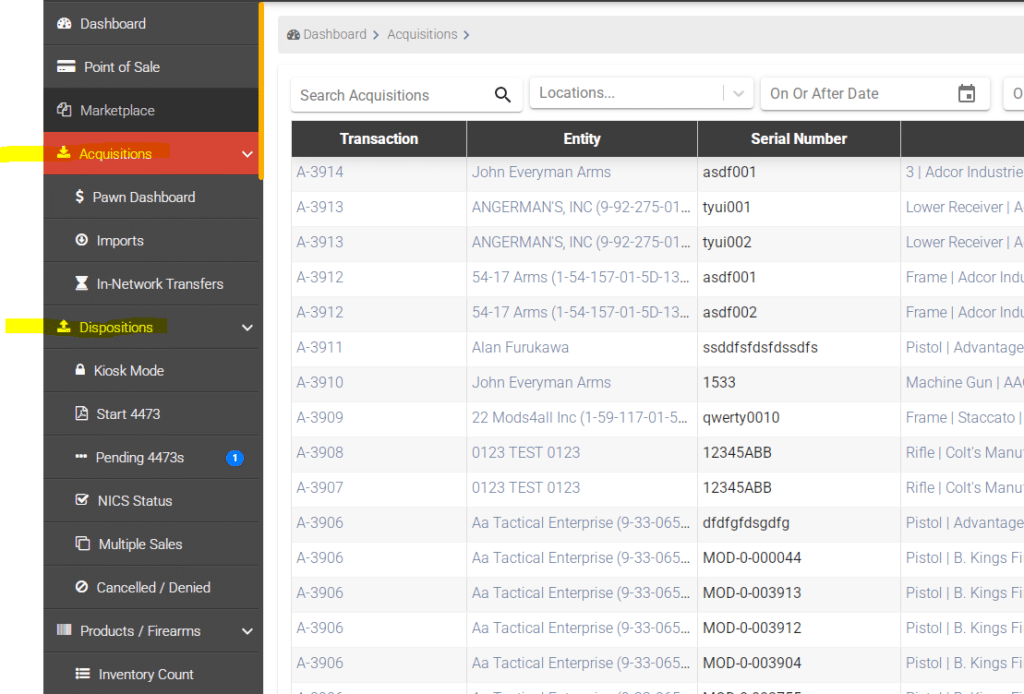Screen dimensions: 1024x694
Task: Click the magnifier icon in Search Acquisitions
Action: [x=502, y=95]
